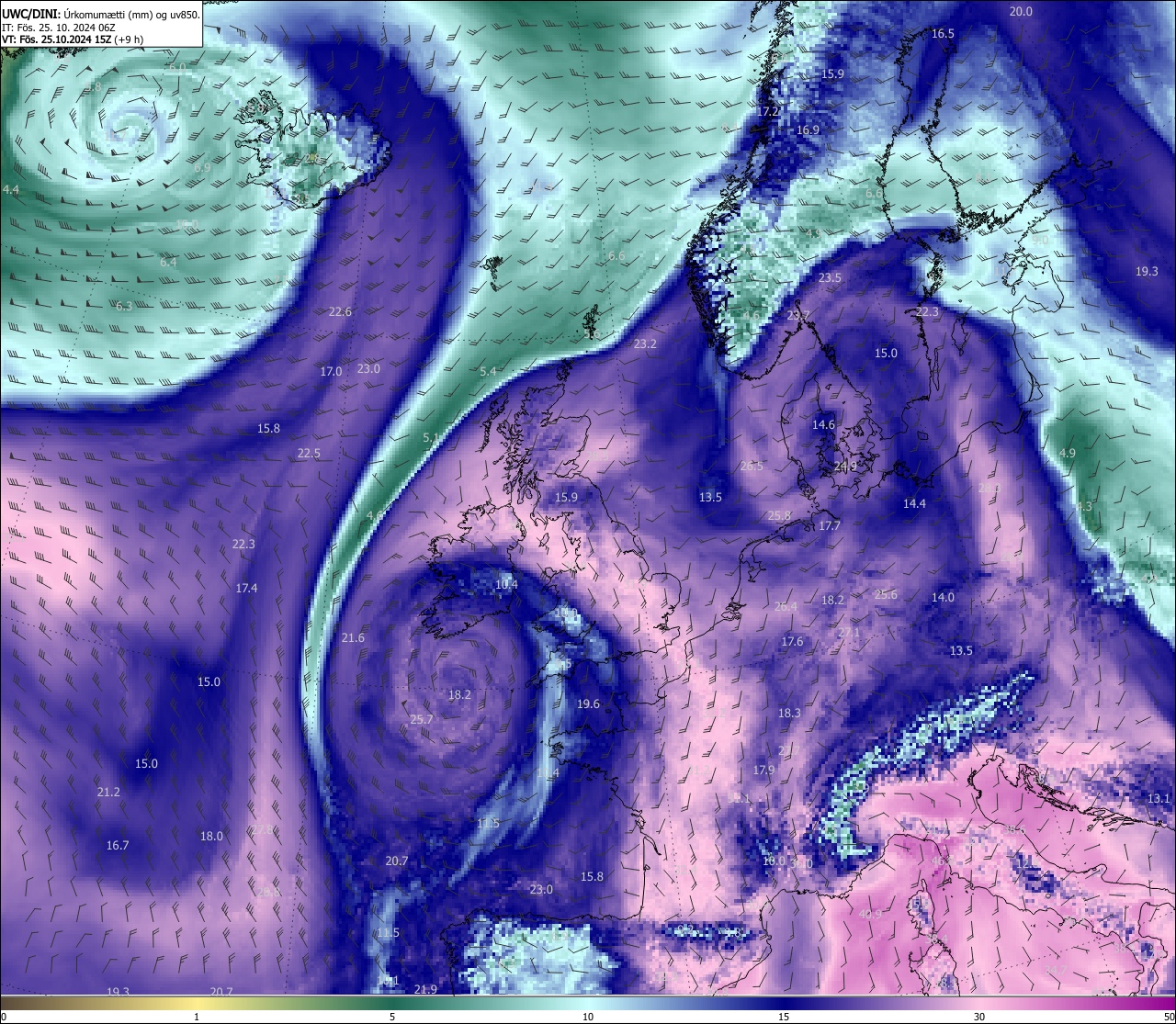
Task: Pick the magenta end of the color bar
Action: [x=1158, y=1003]
